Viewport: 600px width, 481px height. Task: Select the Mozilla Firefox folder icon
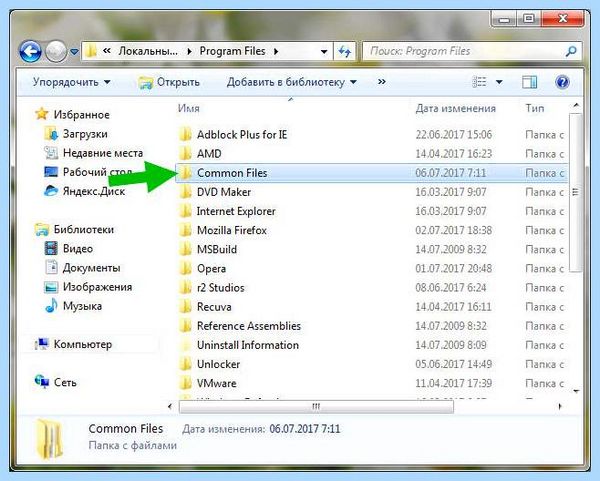click(x=186, y=230)
